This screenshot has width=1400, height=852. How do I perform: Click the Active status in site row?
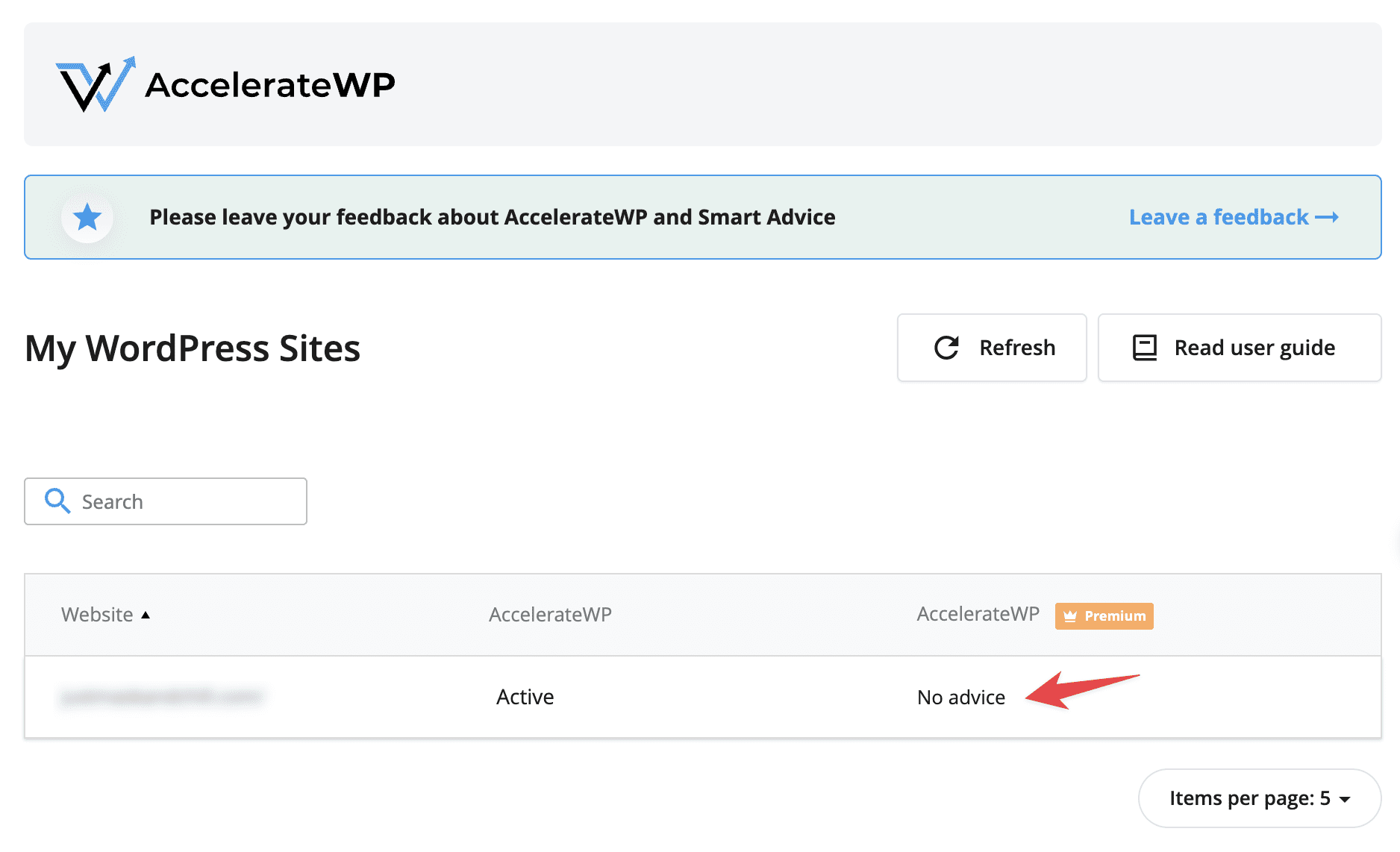525,697
